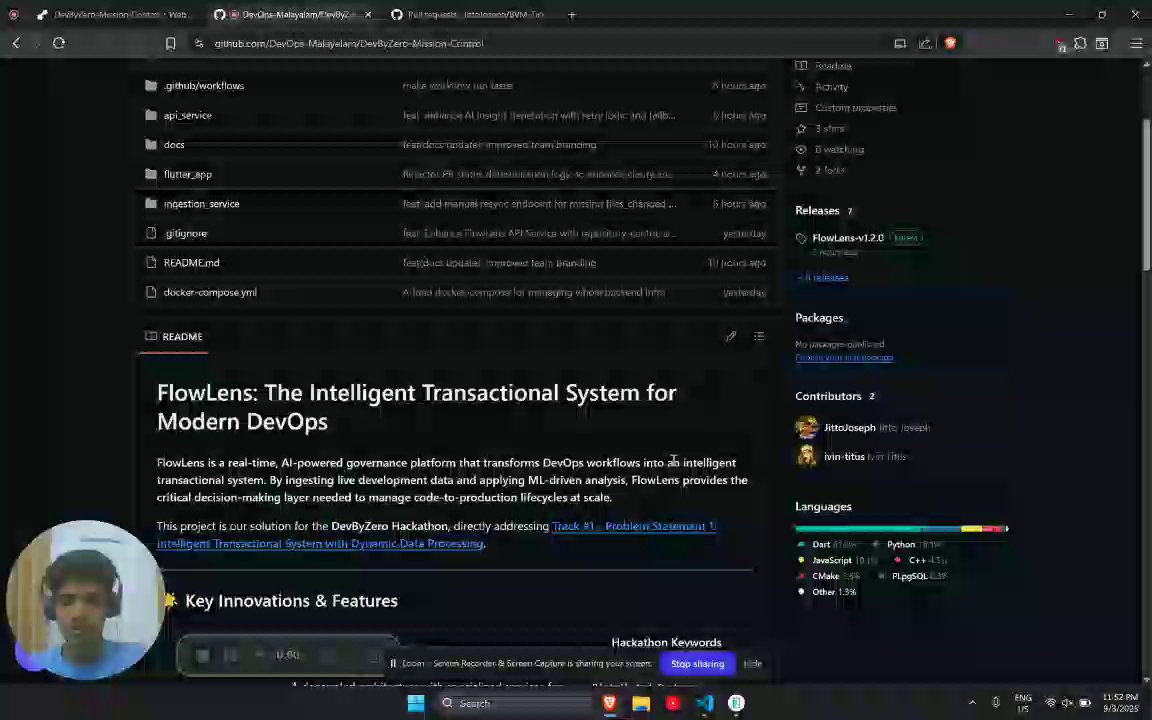Open the browser extensions puzzle icon
The image size is (1152, 720).
click(1080, 43)
